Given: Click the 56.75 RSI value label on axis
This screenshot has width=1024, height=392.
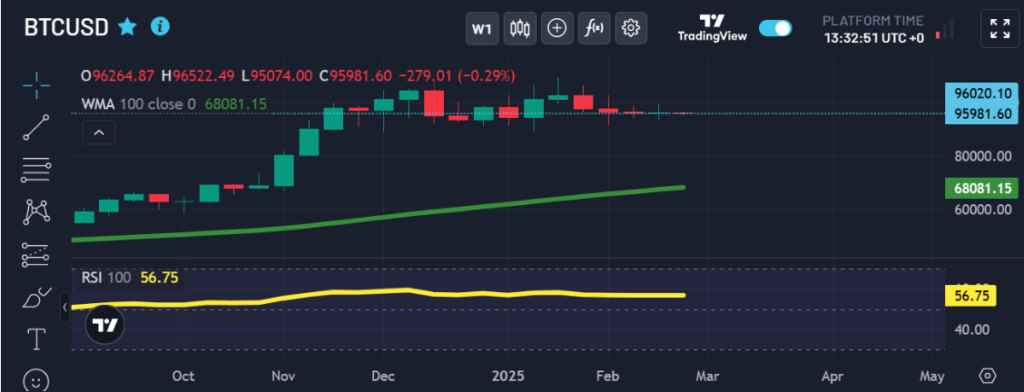Looking at the screenshot, I should (x=969, y=296).
